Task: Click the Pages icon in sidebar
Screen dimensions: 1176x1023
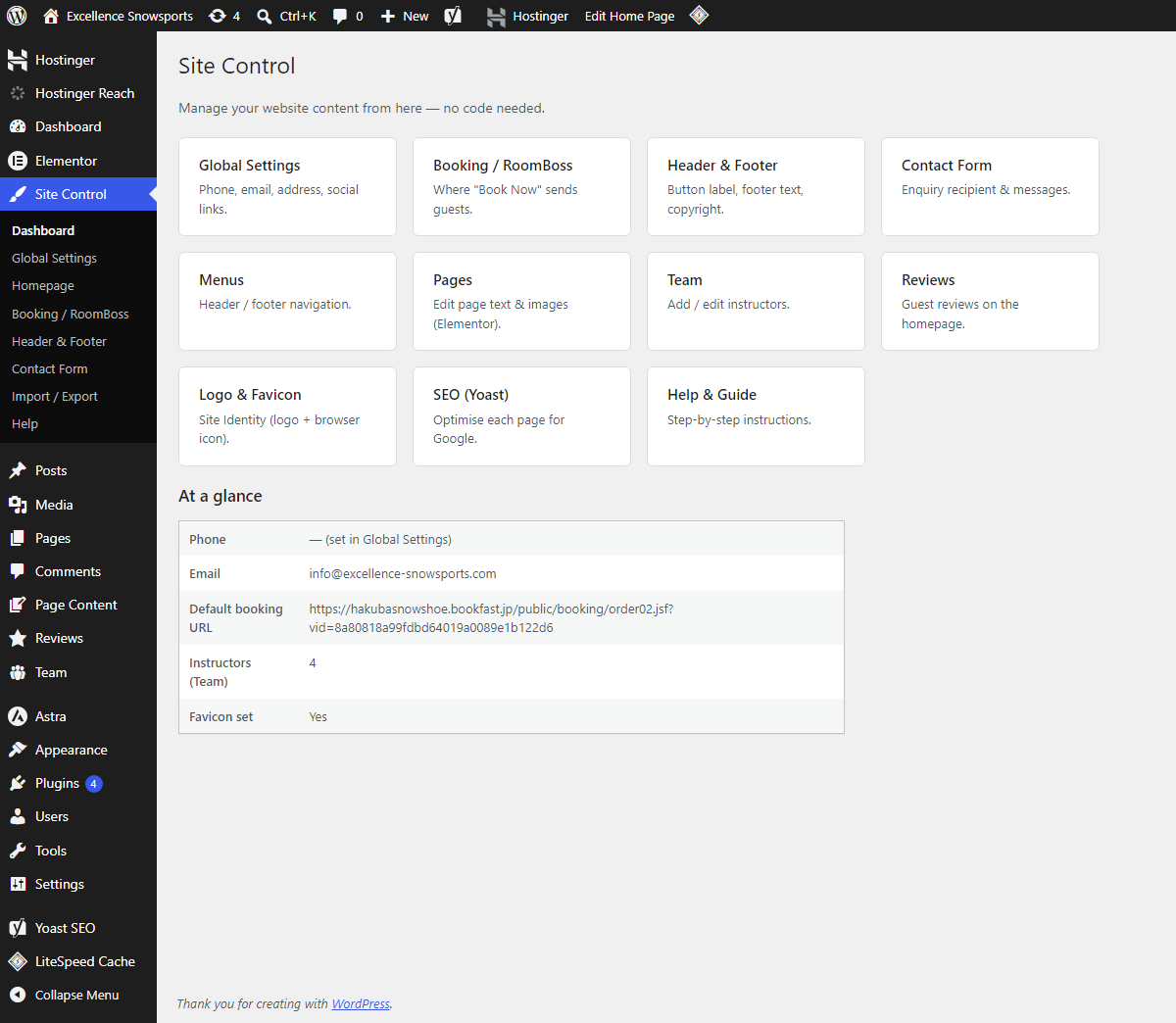Action: click(18, 538)
